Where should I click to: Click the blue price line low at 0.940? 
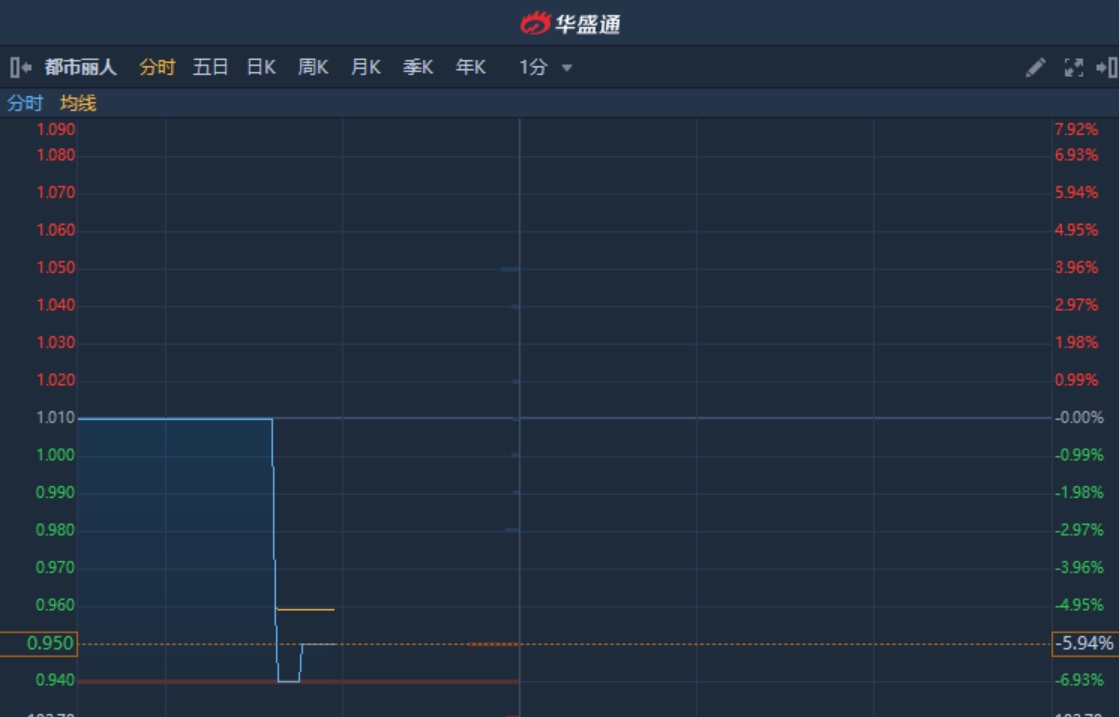coord(288,681)
